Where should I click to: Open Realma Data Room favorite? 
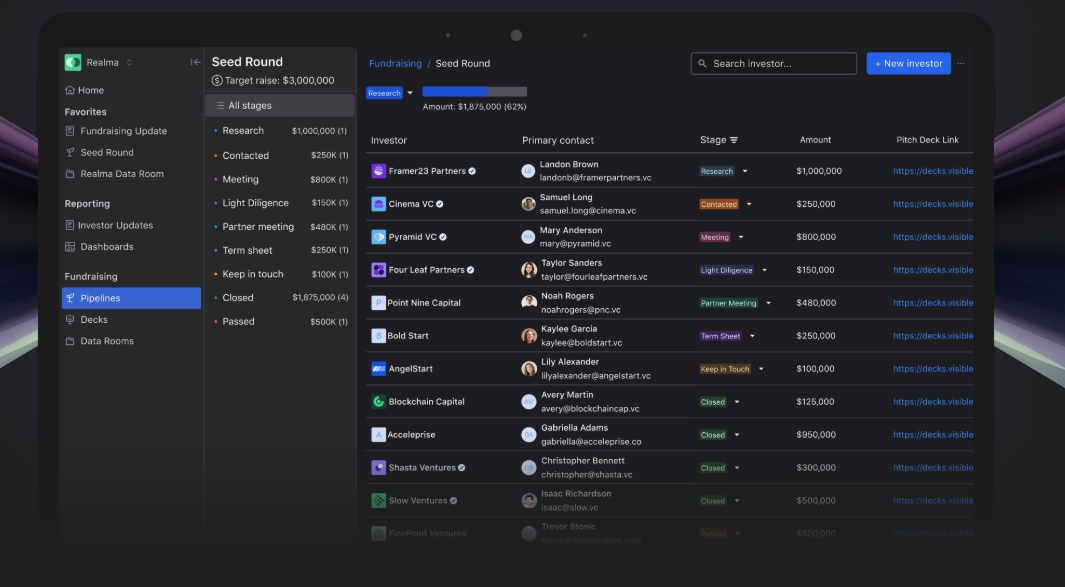tap(114, 174)
